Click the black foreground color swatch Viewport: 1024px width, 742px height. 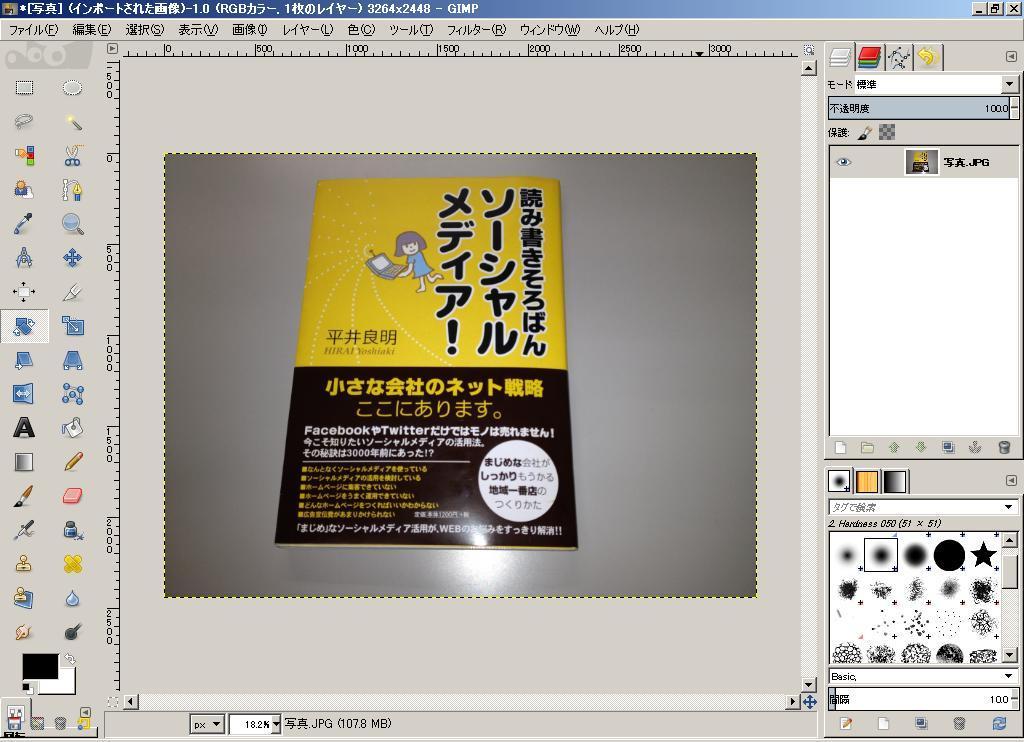[x=38, y=666]
